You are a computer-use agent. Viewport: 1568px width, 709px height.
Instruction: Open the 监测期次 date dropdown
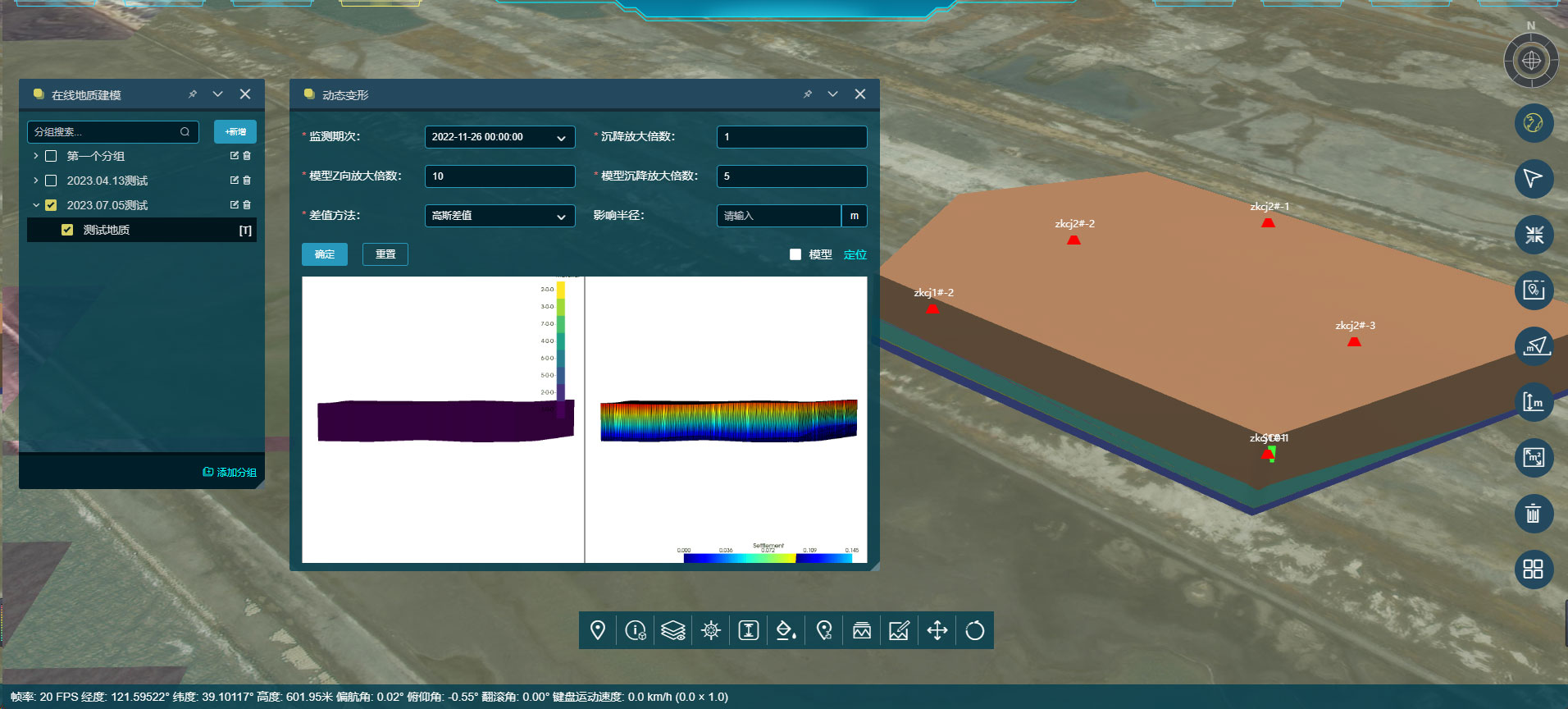tap(499, 137)
